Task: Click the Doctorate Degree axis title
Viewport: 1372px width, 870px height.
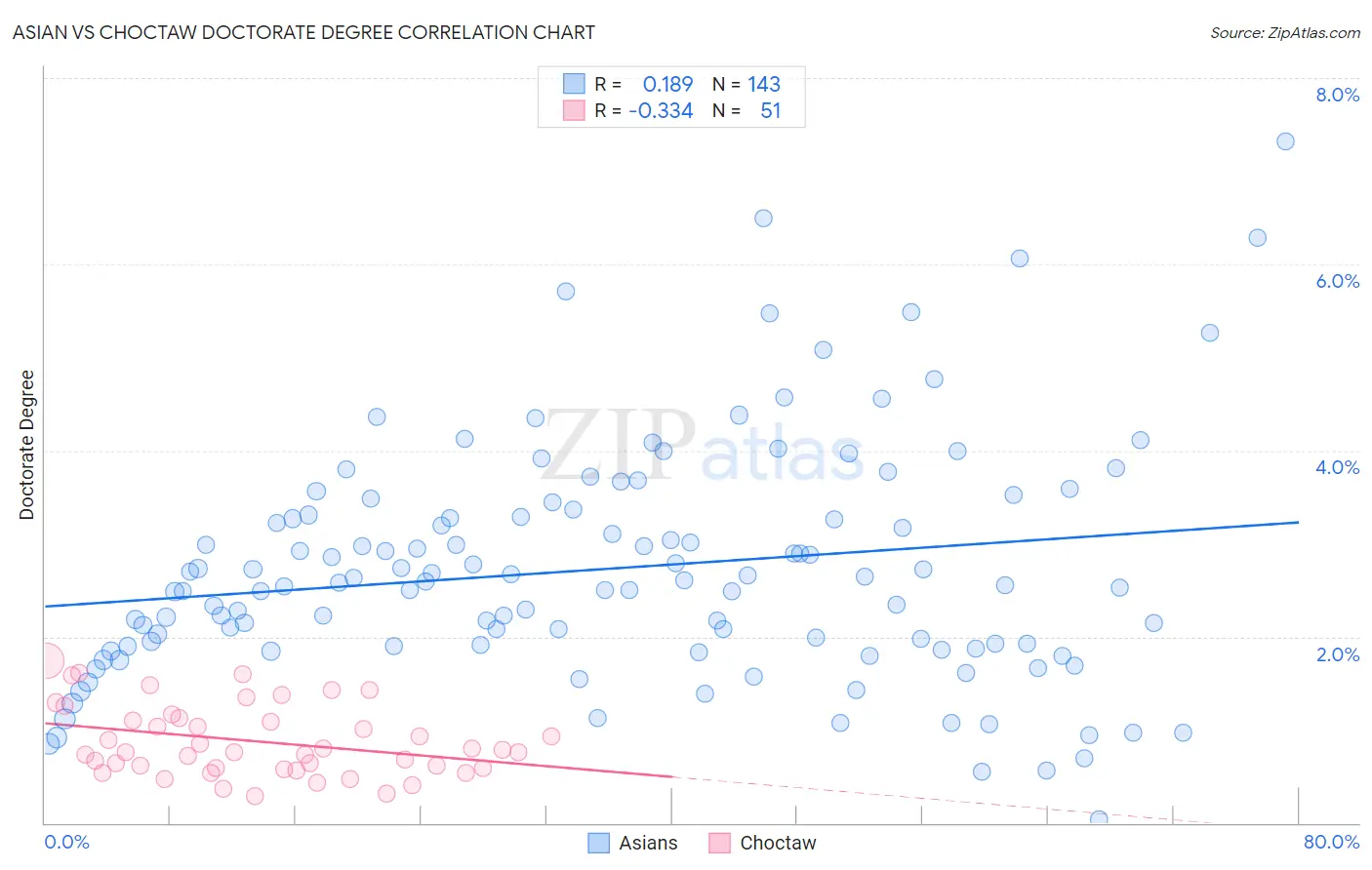Action: click(x=26, y=445)
